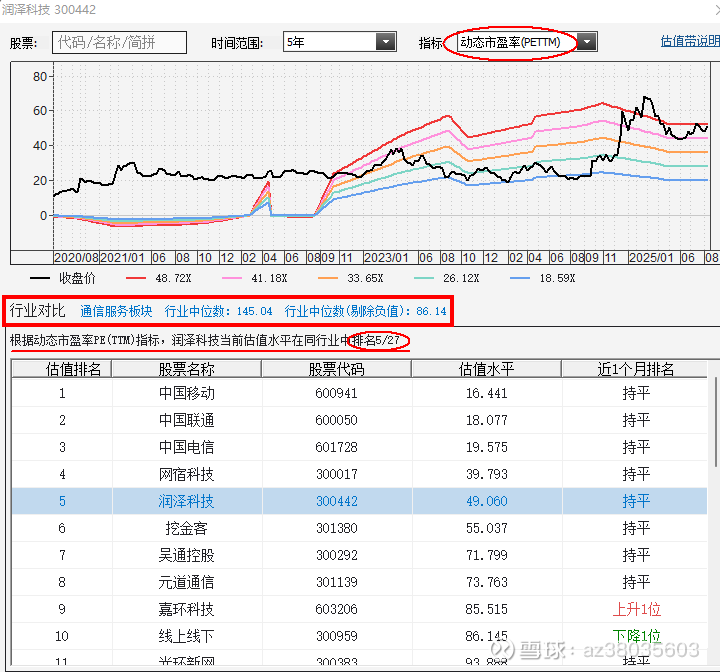Click rank number 9 in 估值排名 column
The height and width of the screenshot is (672, 720).
point(62,610)
